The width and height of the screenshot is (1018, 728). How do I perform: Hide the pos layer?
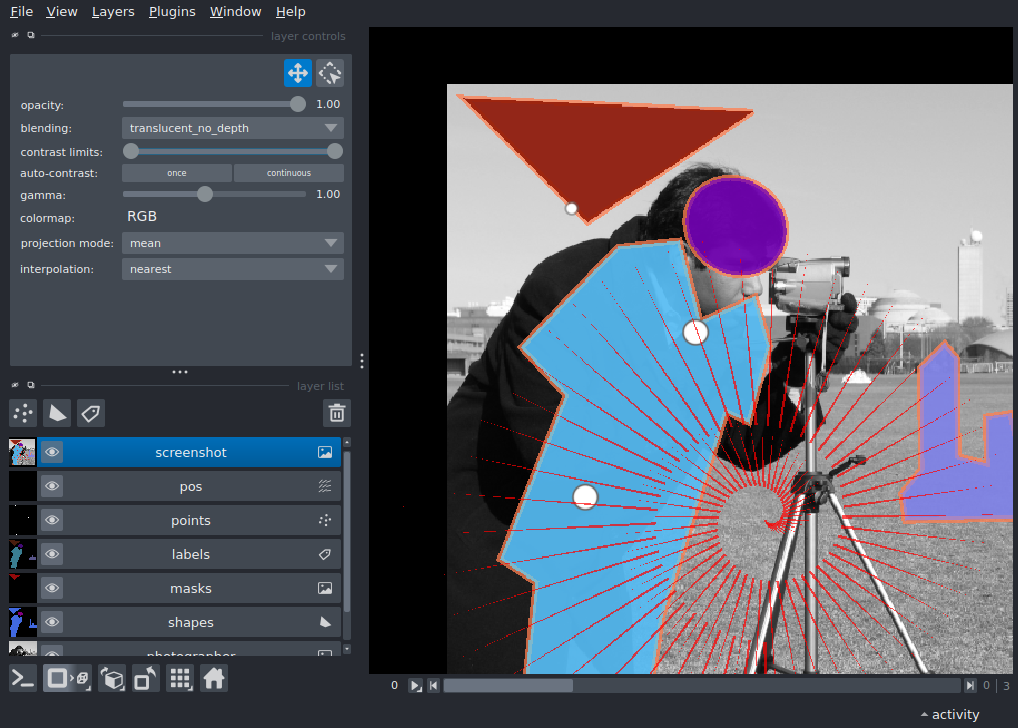[52, 487]
